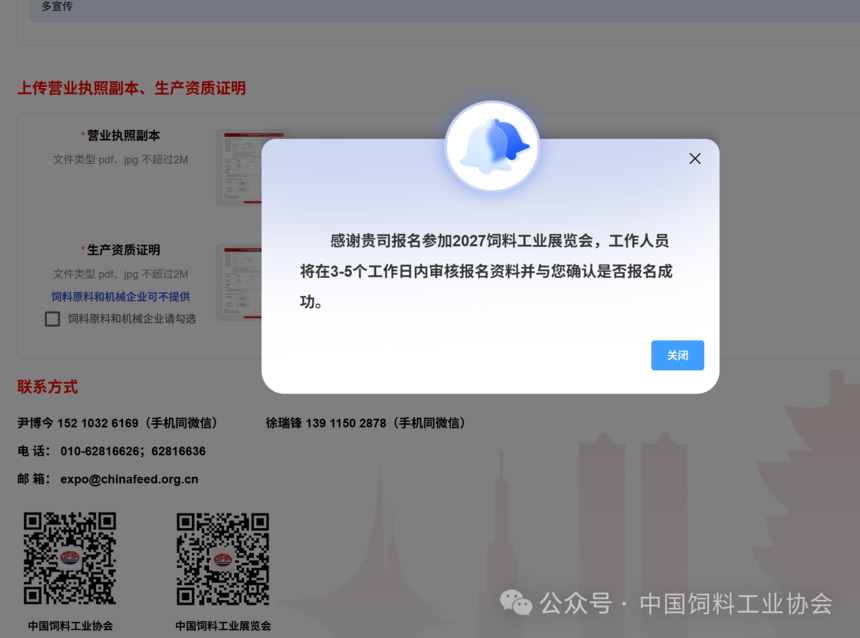Click contact 徐瑞锋 139 1150 2878
860x638 pixels.
point(366,423)
